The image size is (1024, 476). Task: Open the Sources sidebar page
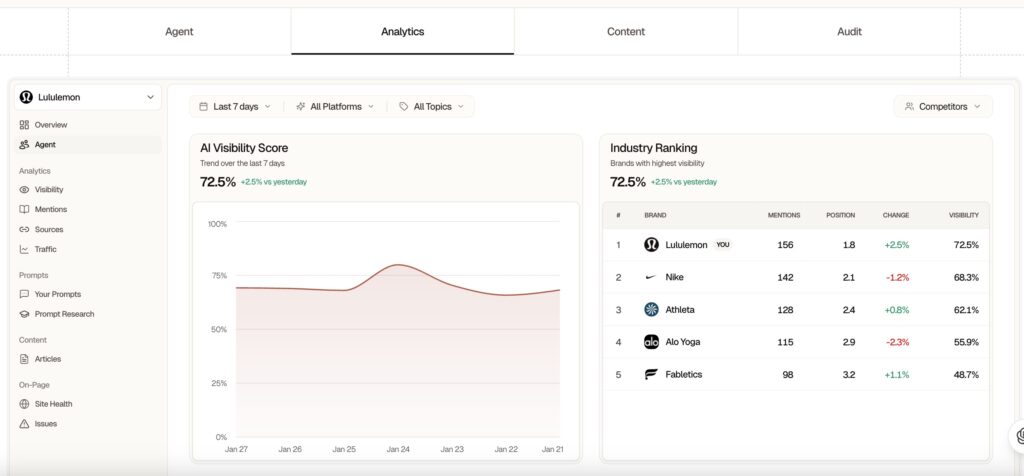(x=88, y=230)
